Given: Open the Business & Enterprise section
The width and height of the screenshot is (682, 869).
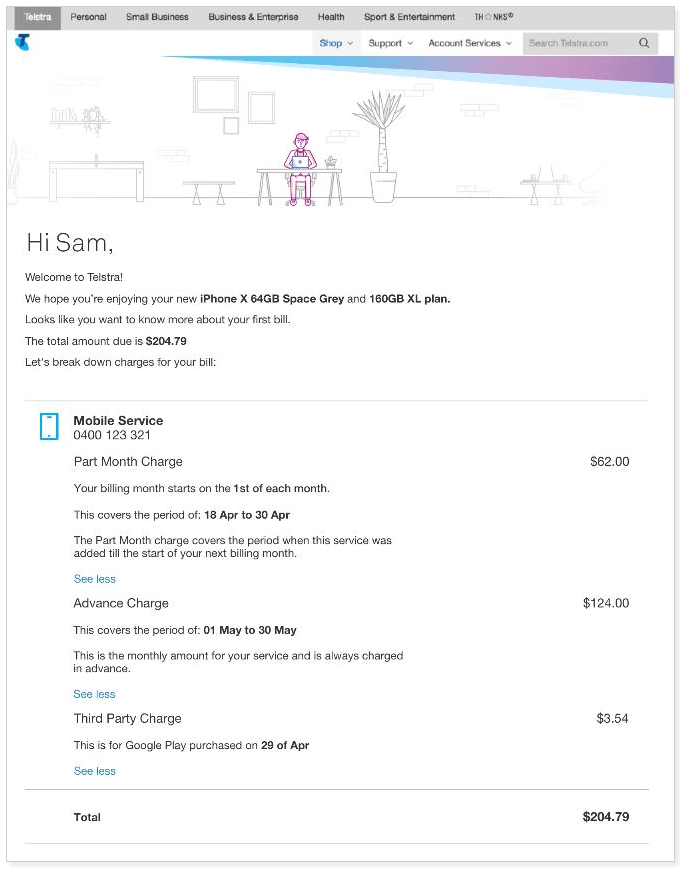Looking at the screenshot, I should click(x=251, y=17).
